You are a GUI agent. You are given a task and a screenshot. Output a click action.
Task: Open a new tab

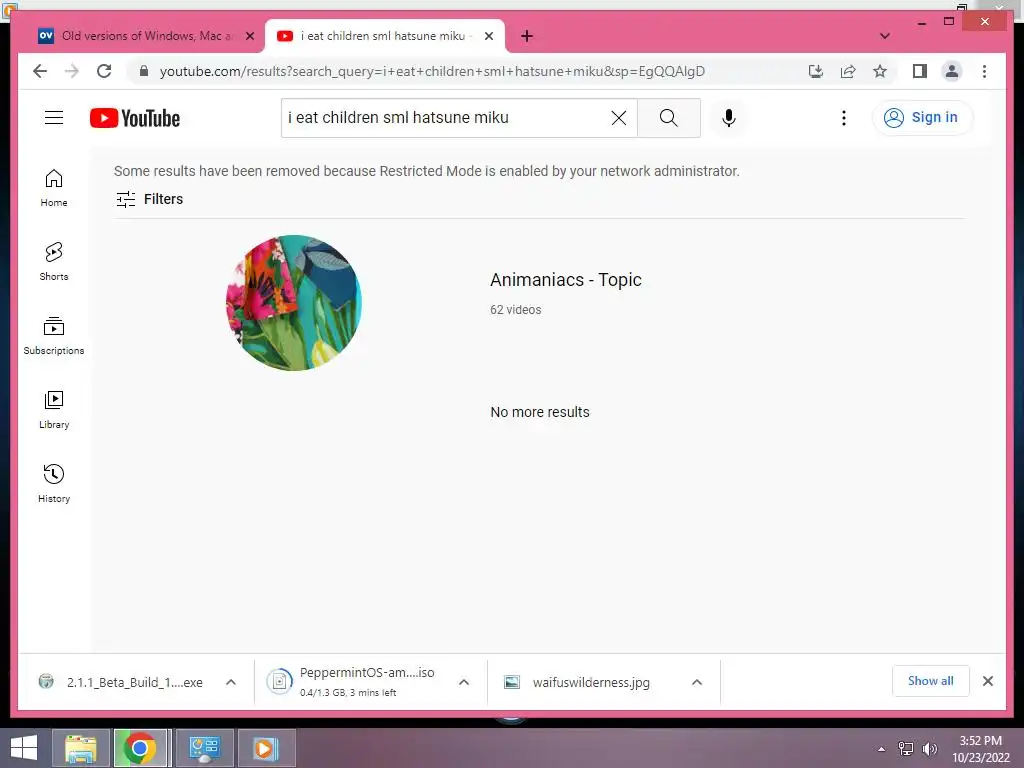[x=527, y=36]
